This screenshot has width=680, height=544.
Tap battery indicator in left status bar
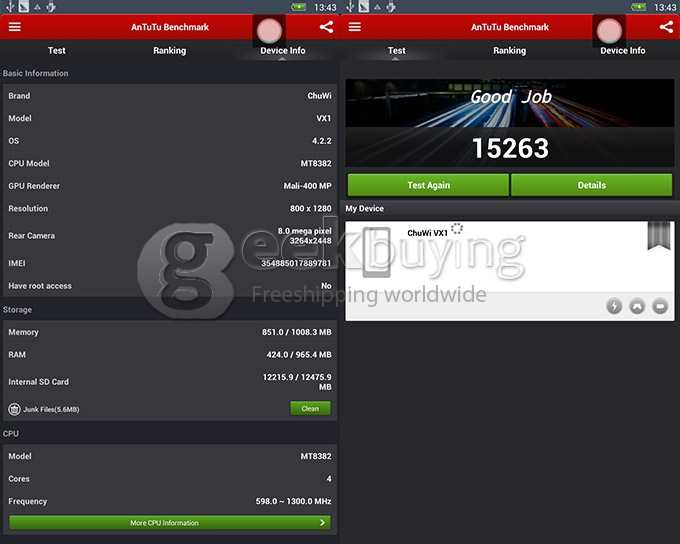click(x=298, y=7)
